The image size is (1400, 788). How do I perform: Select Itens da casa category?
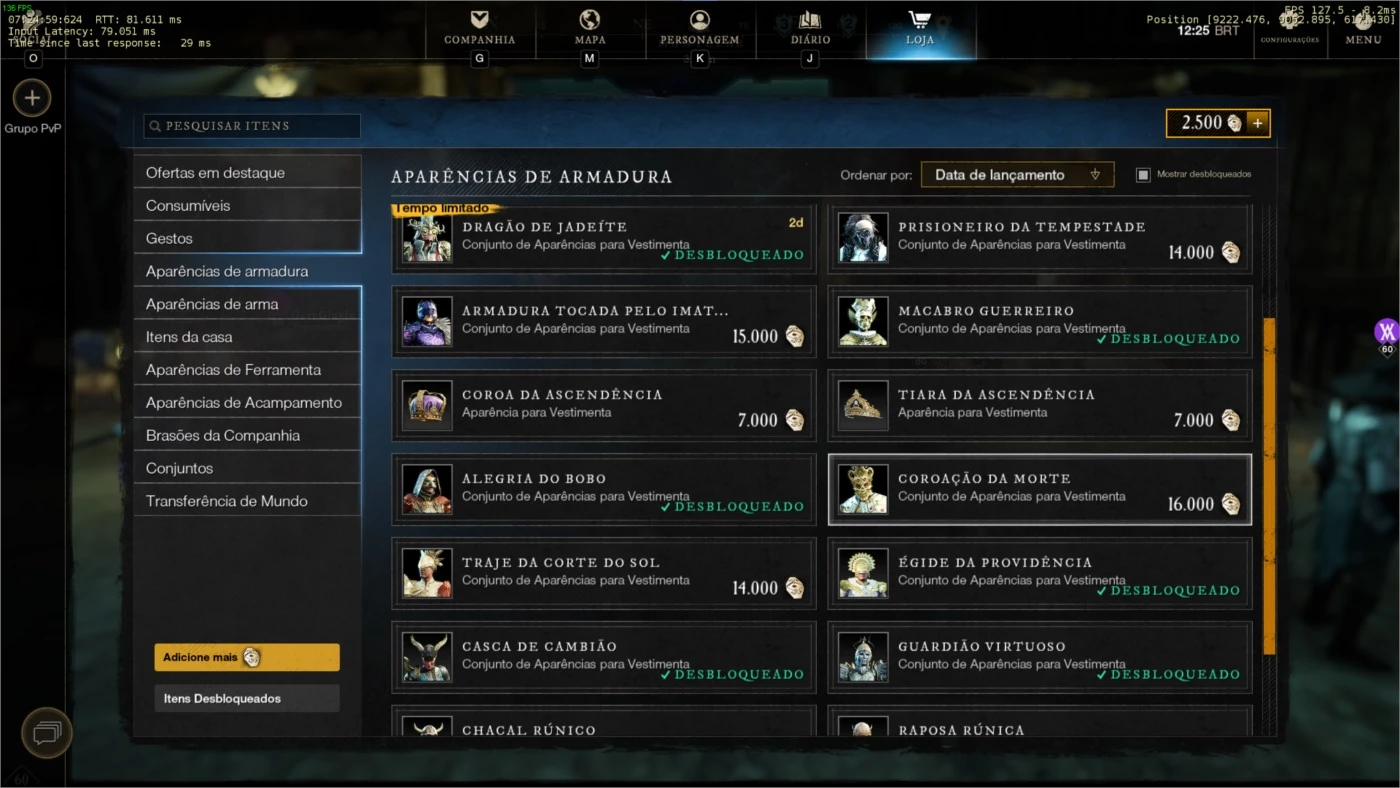coord(248,337)
